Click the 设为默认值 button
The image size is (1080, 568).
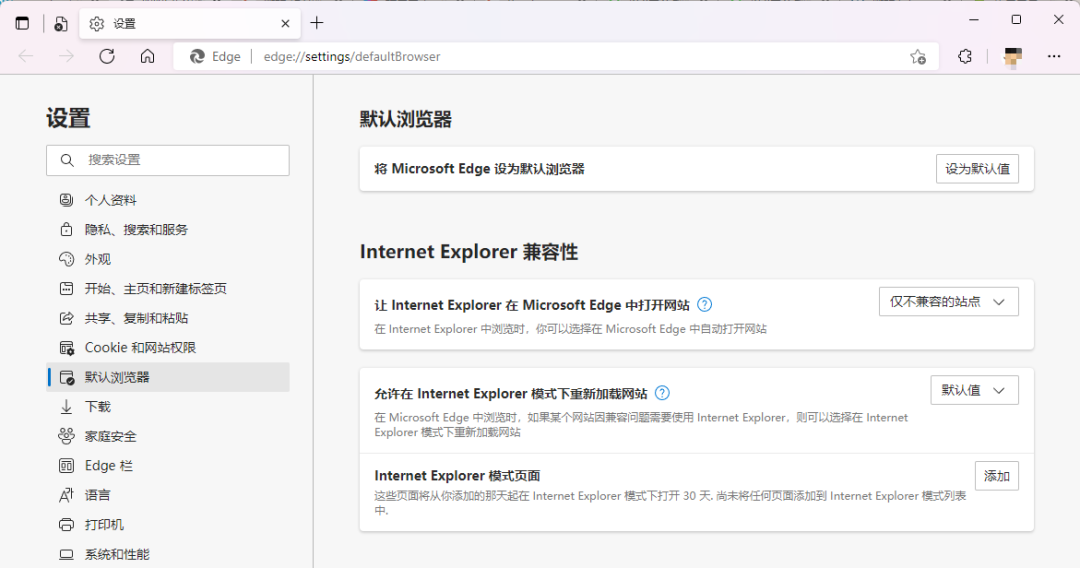(977, 169)
